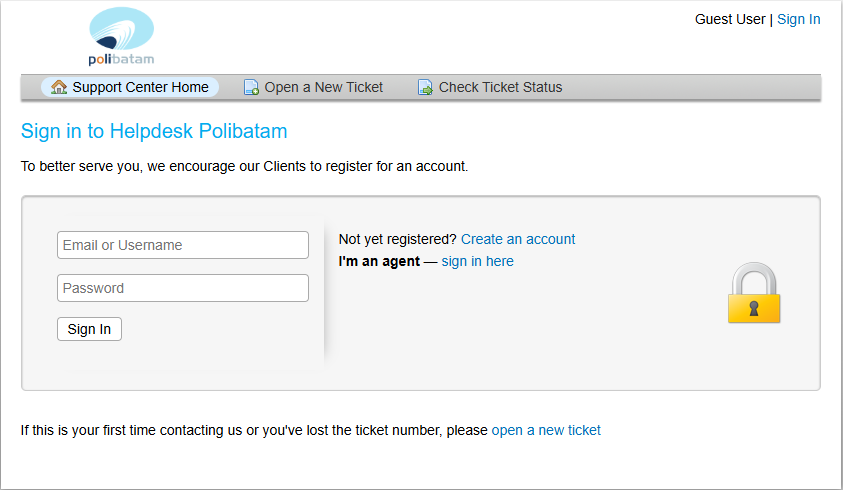
Task: Focus the Email or Username field
Action: (x=183, y=245)
